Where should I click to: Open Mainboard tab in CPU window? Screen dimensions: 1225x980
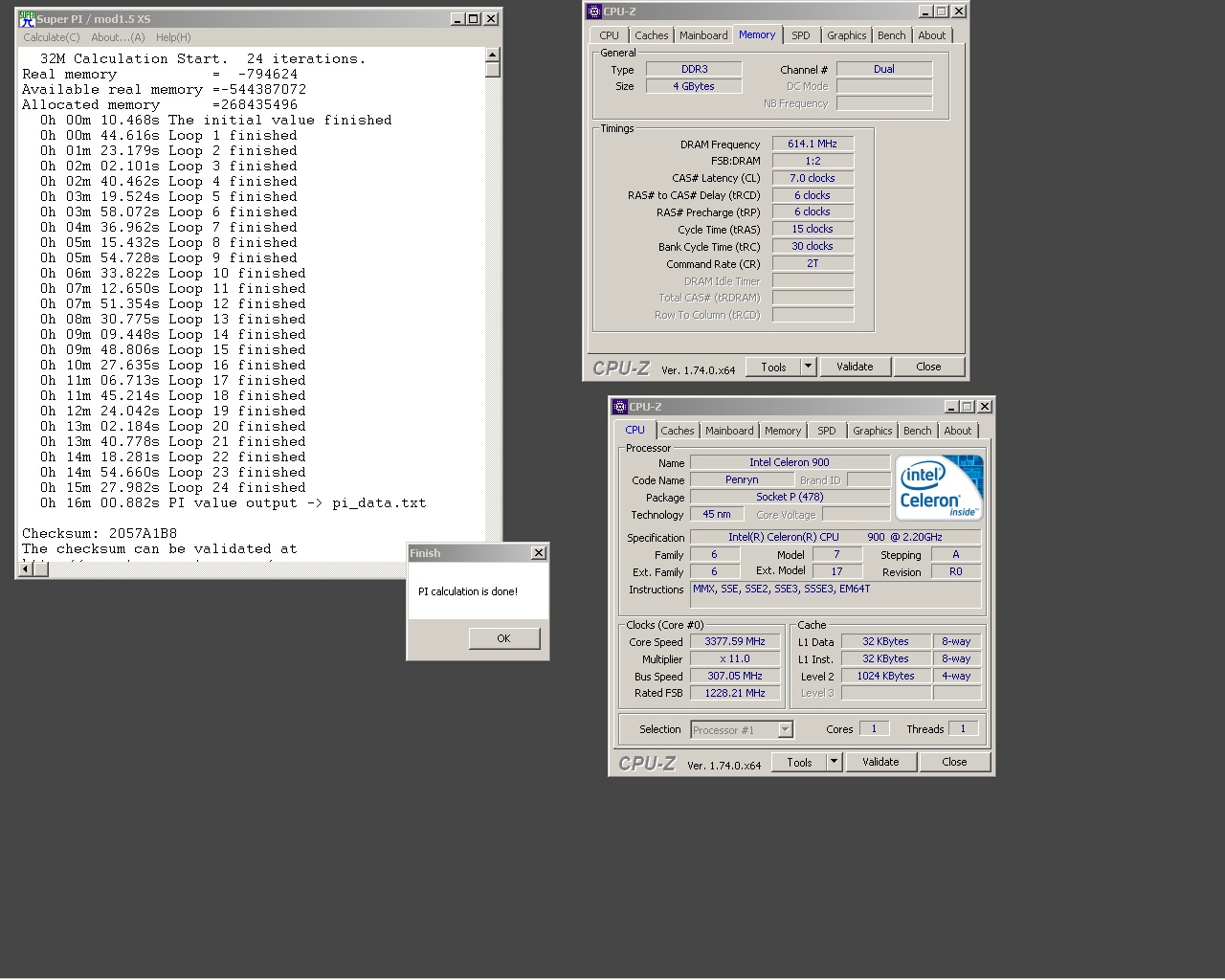[729, 431]
